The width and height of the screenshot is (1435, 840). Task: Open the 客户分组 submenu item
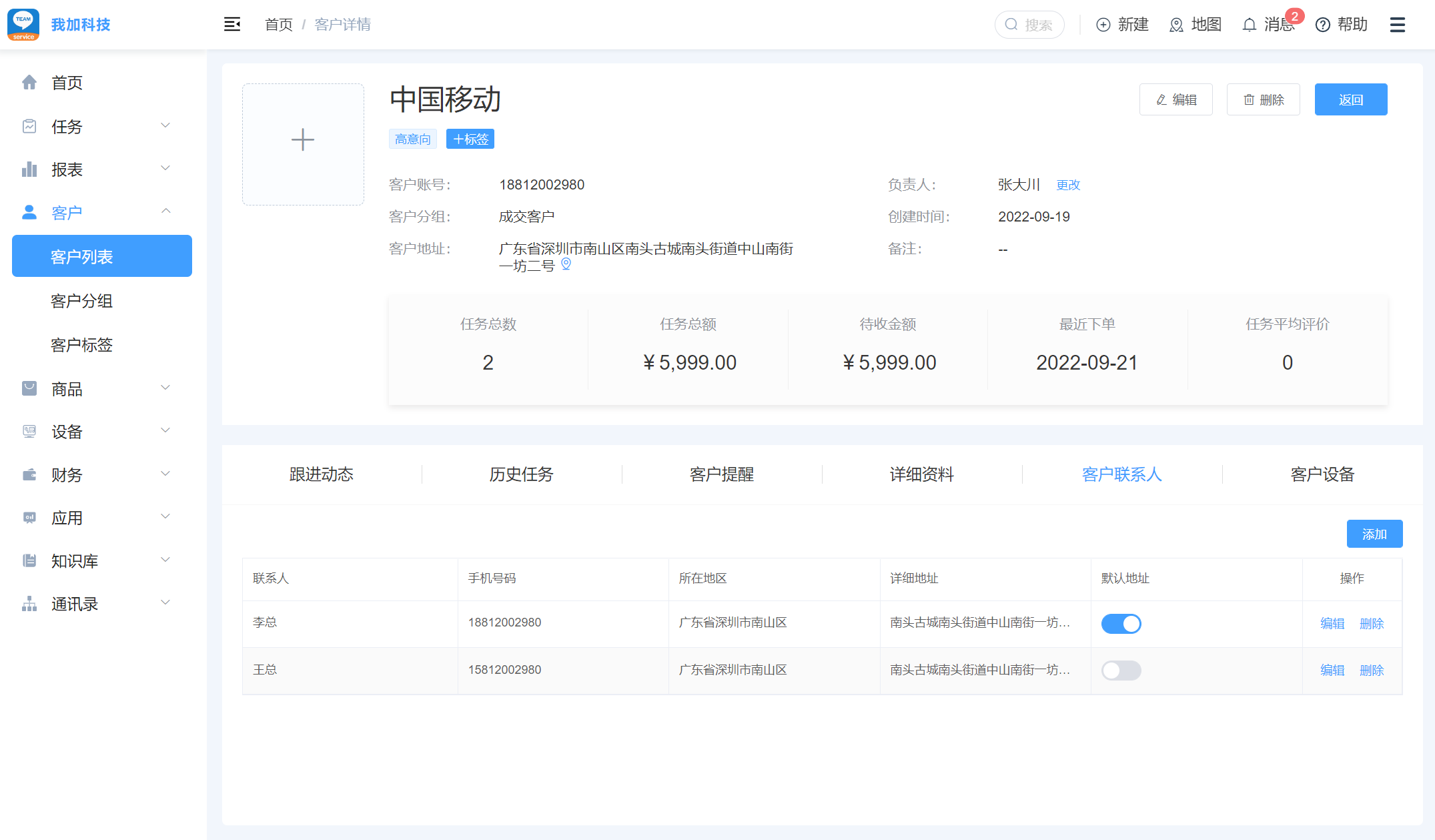tap(81, 301)
